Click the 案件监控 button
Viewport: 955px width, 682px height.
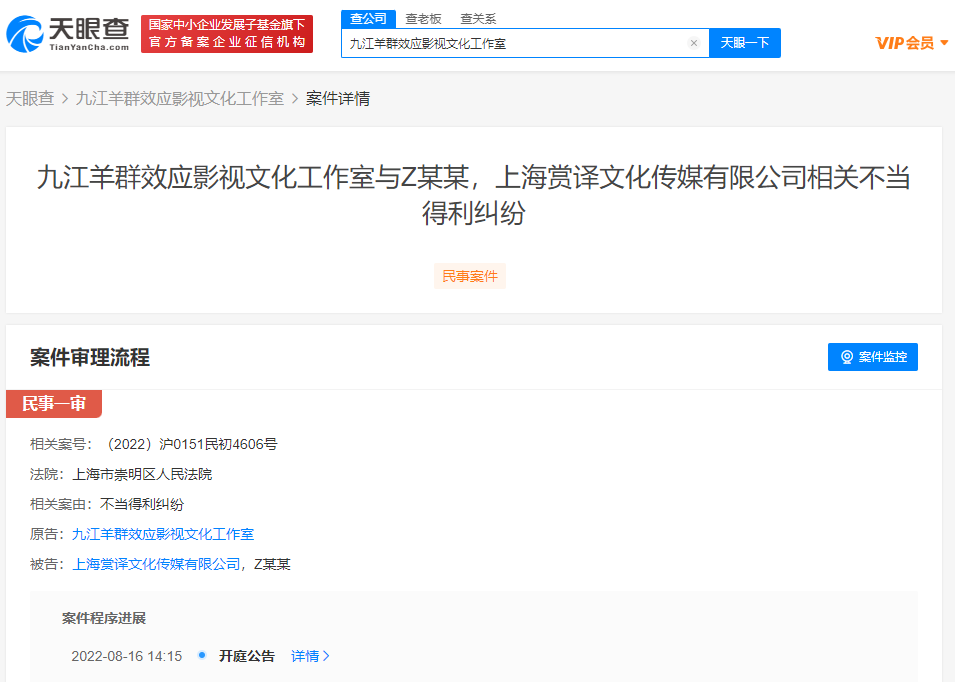(873, 357)
